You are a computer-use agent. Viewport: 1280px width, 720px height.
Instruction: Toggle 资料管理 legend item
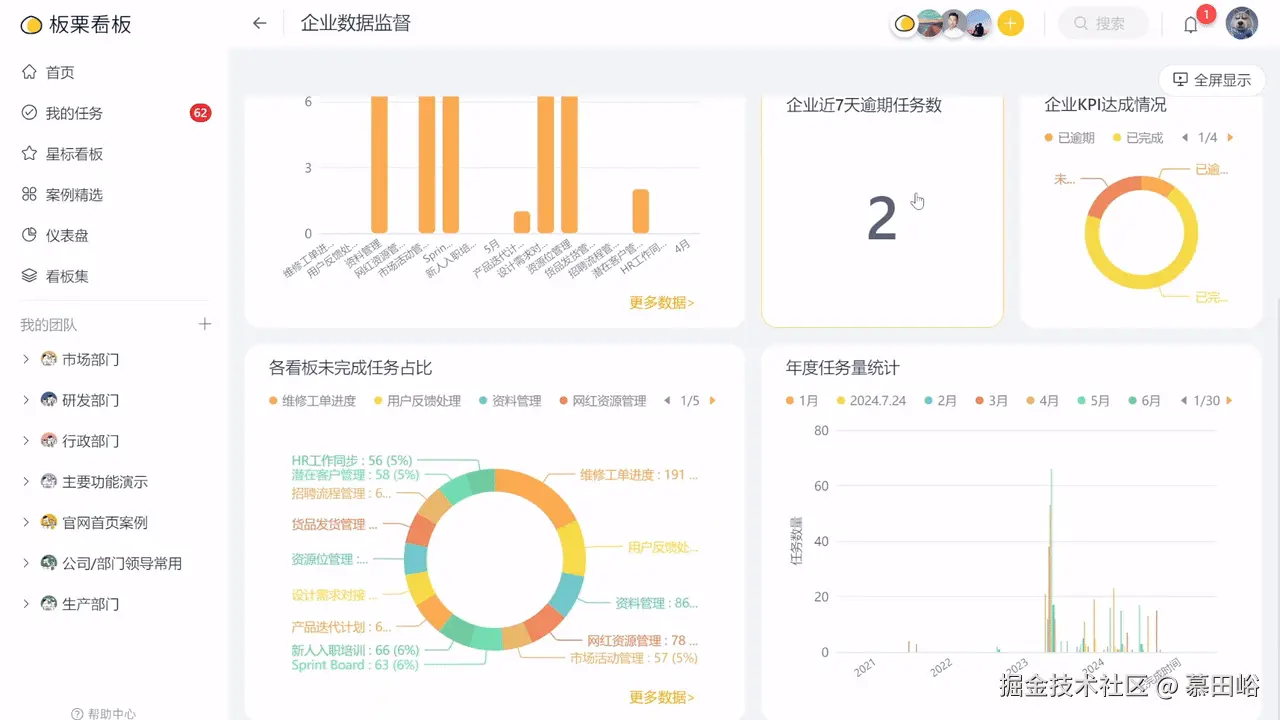pos(510,401)
